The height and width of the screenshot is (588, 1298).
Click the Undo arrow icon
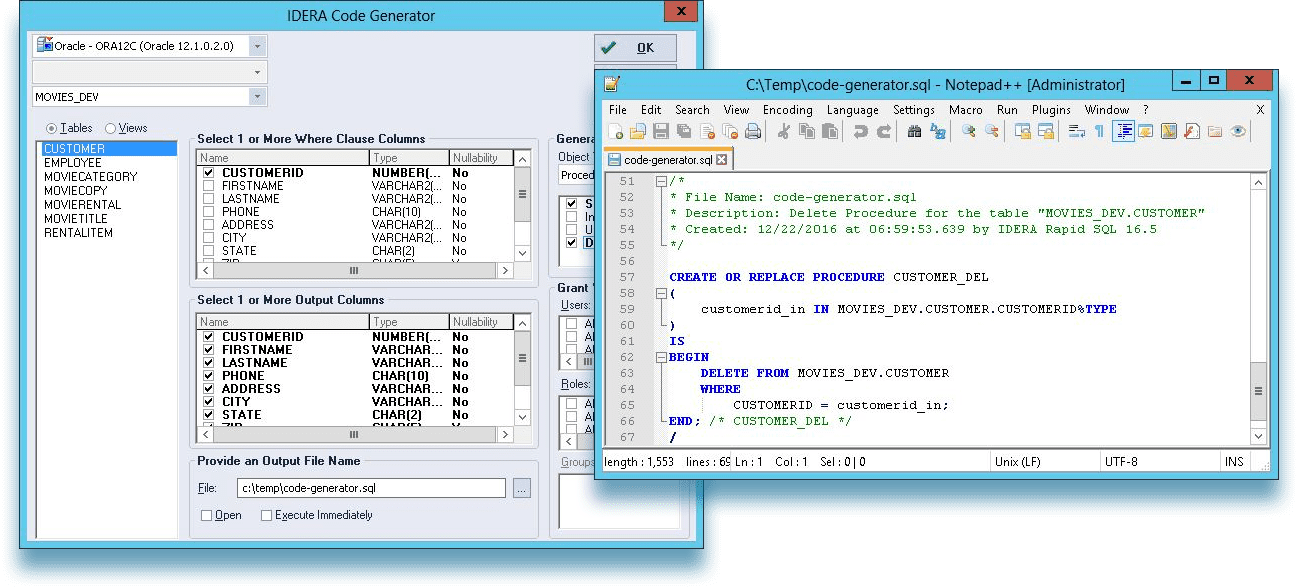tap(860, 131)
